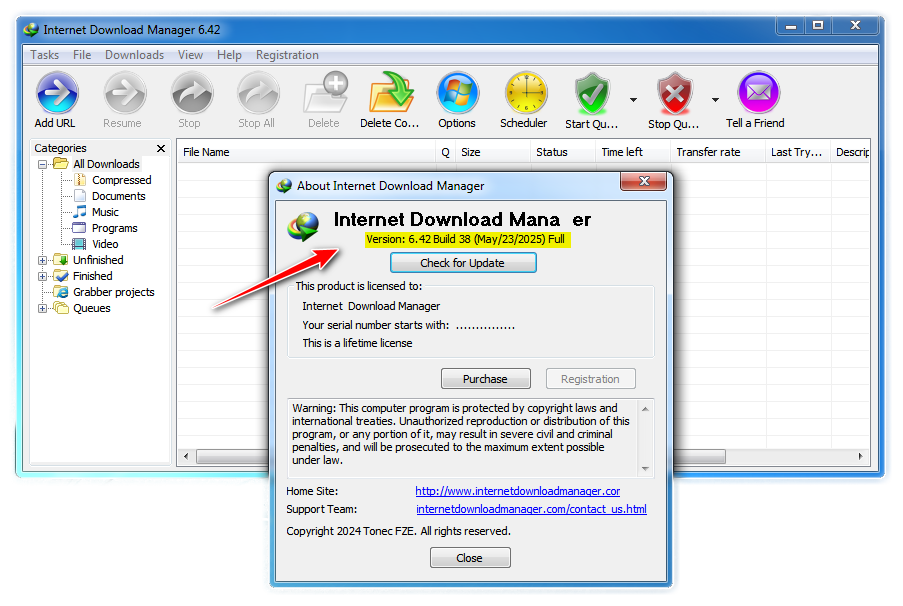Click warning text scroll down arrow
Image resolution: width=903 pixels, height=606 pixels.
click(645, 469)
